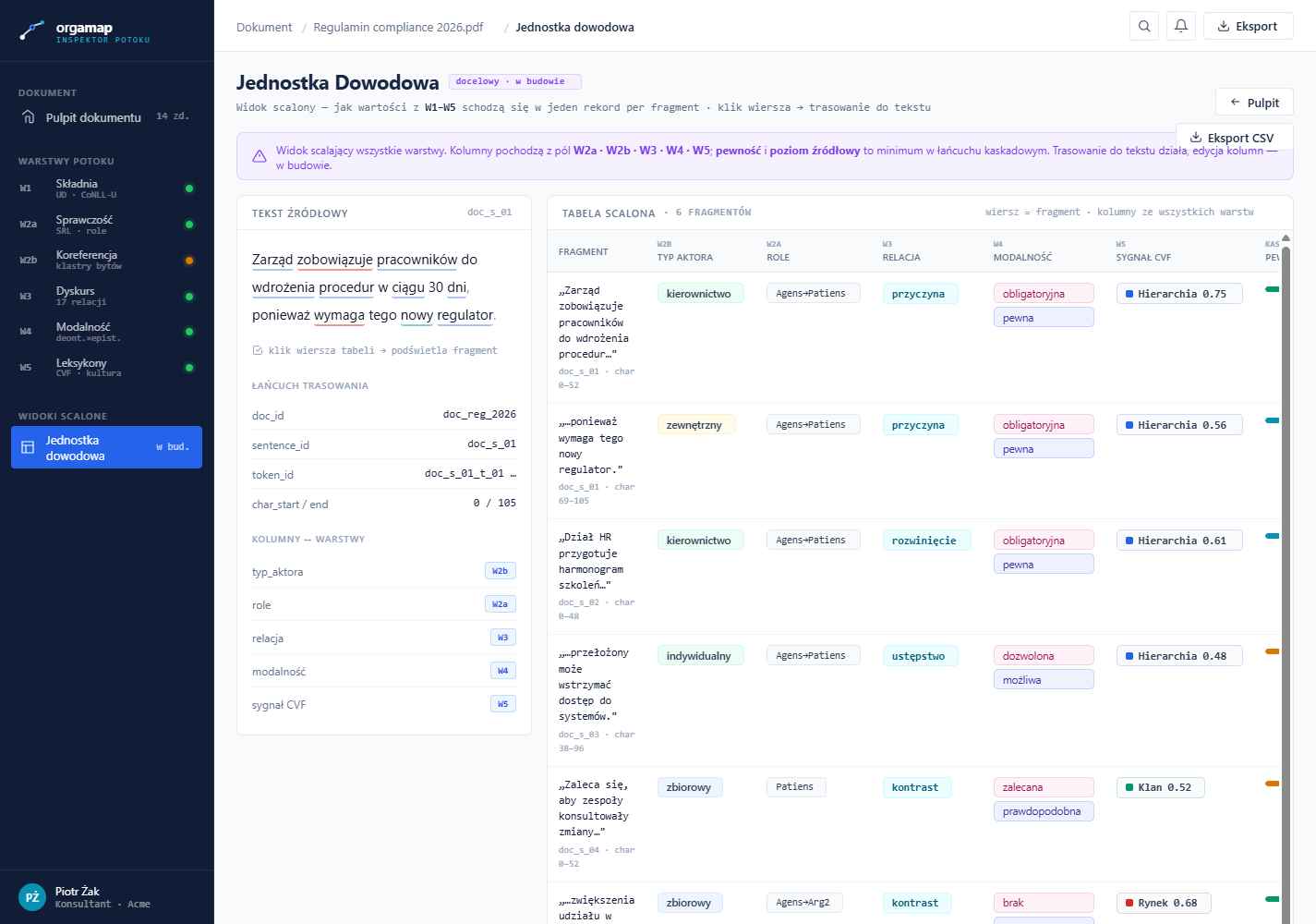The width and height of the screenshot is (1316, 924).
Task: Click the 'docelowy · w budowie' status badge
Action: coord(514,81)
